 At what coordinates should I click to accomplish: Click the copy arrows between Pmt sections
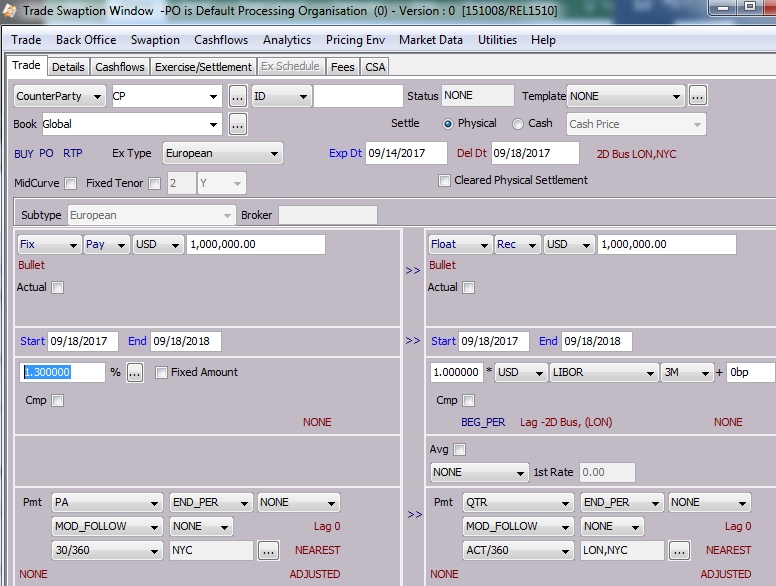coord(415,515)
